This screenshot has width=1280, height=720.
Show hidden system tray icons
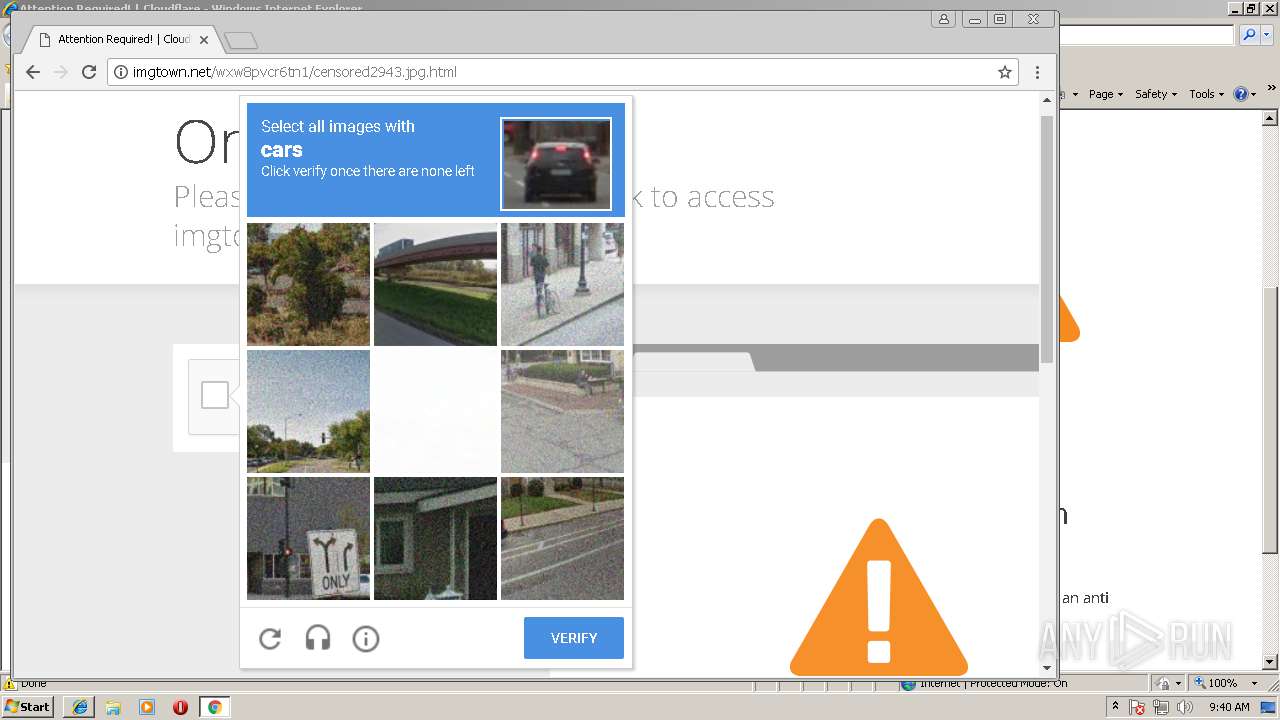[x=1115, y=707]
